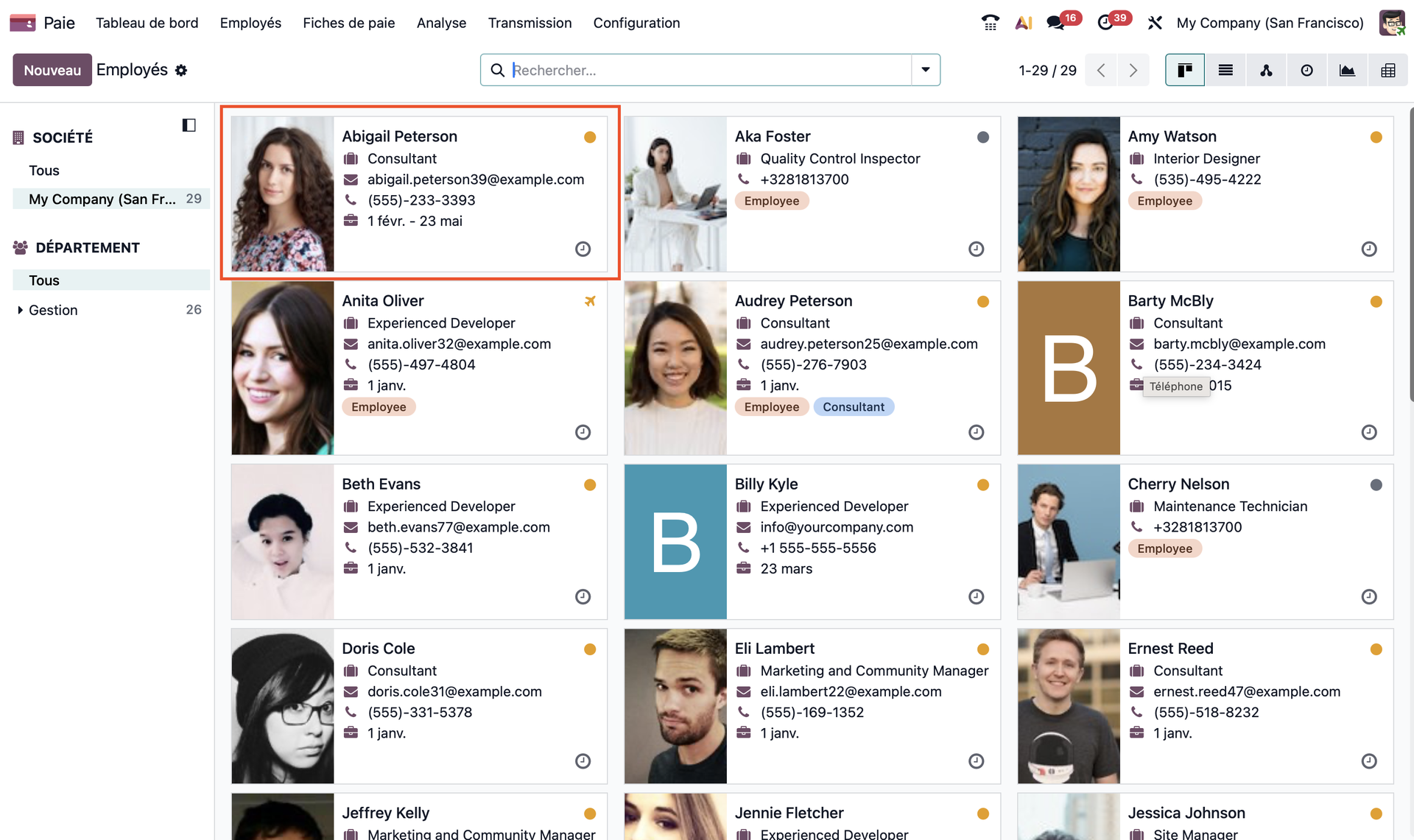Switch to hierarchy view
The width and height of the screenshot is (1414, 840).
(1266, 70)
